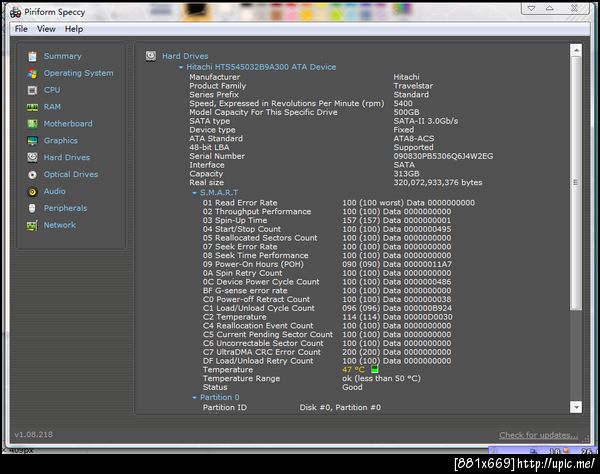Click the Peripherals mouse icon
This screenshot has width=600, height=474.
click(x=32, y=208)
